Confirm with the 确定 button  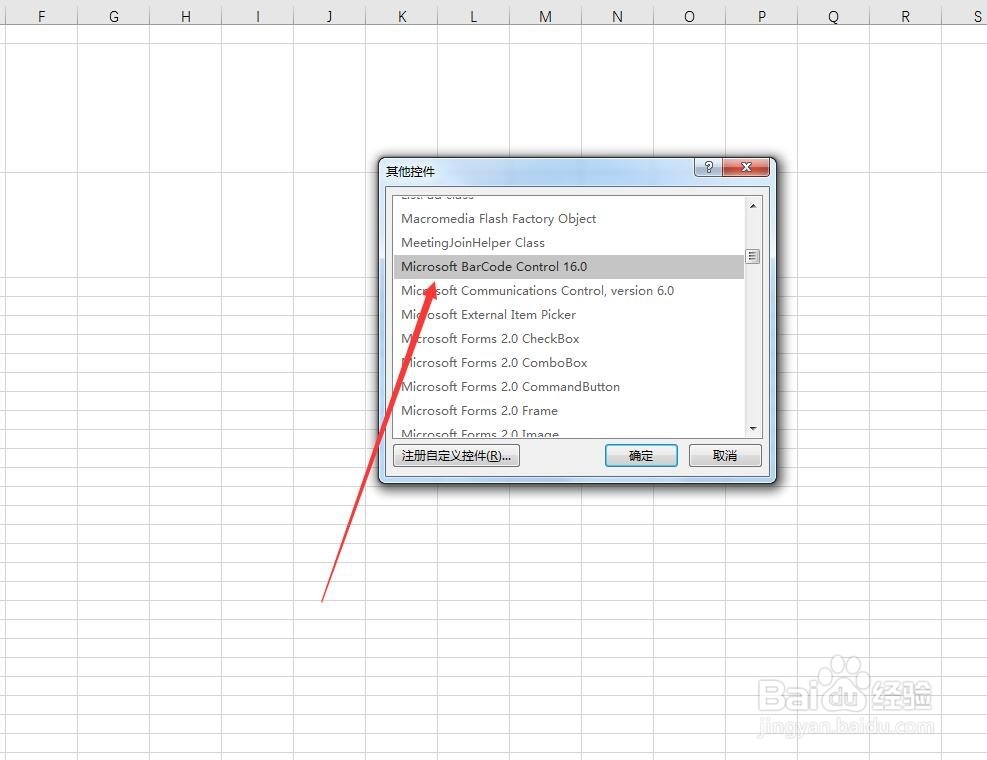coord(641,455)
